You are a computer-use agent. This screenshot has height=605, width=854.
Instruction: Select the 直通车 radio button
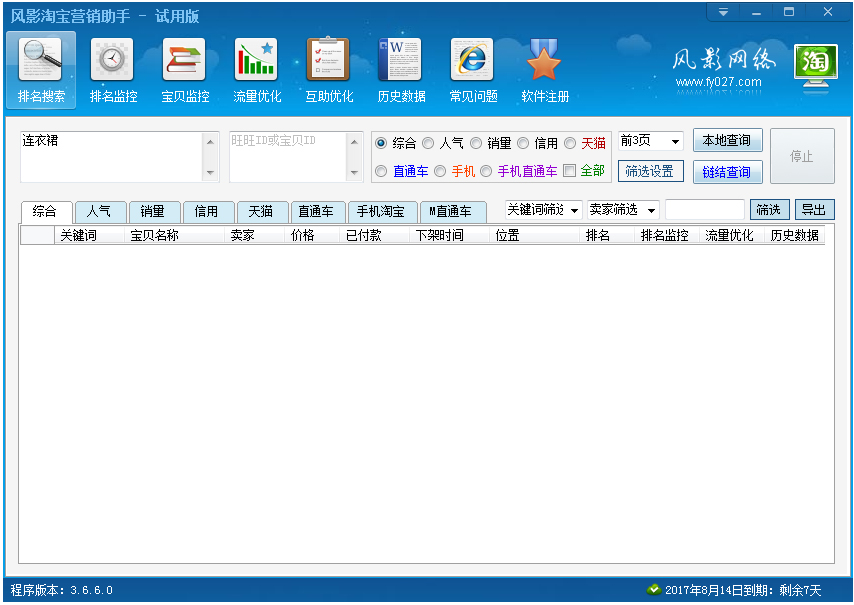pyautogui.click(x=381, y=172)
